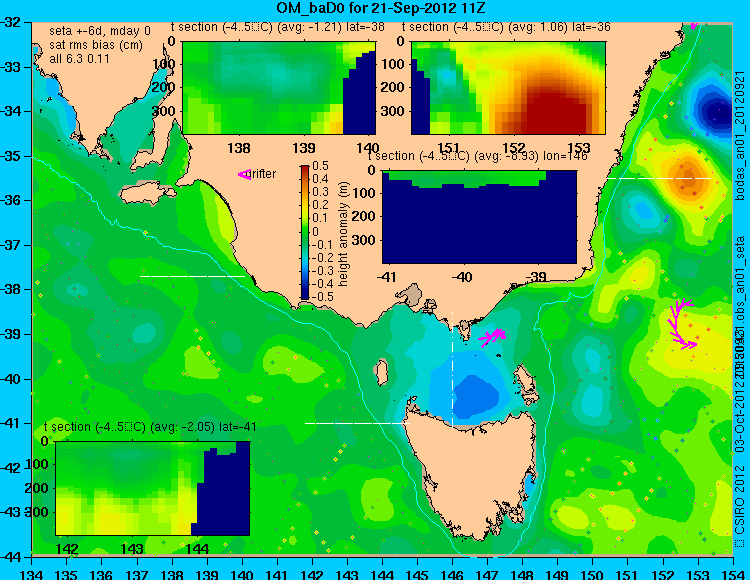Click Kangaroo Island off South Australia
Screen dimensions: 750x580
click(x=147, y=193)
